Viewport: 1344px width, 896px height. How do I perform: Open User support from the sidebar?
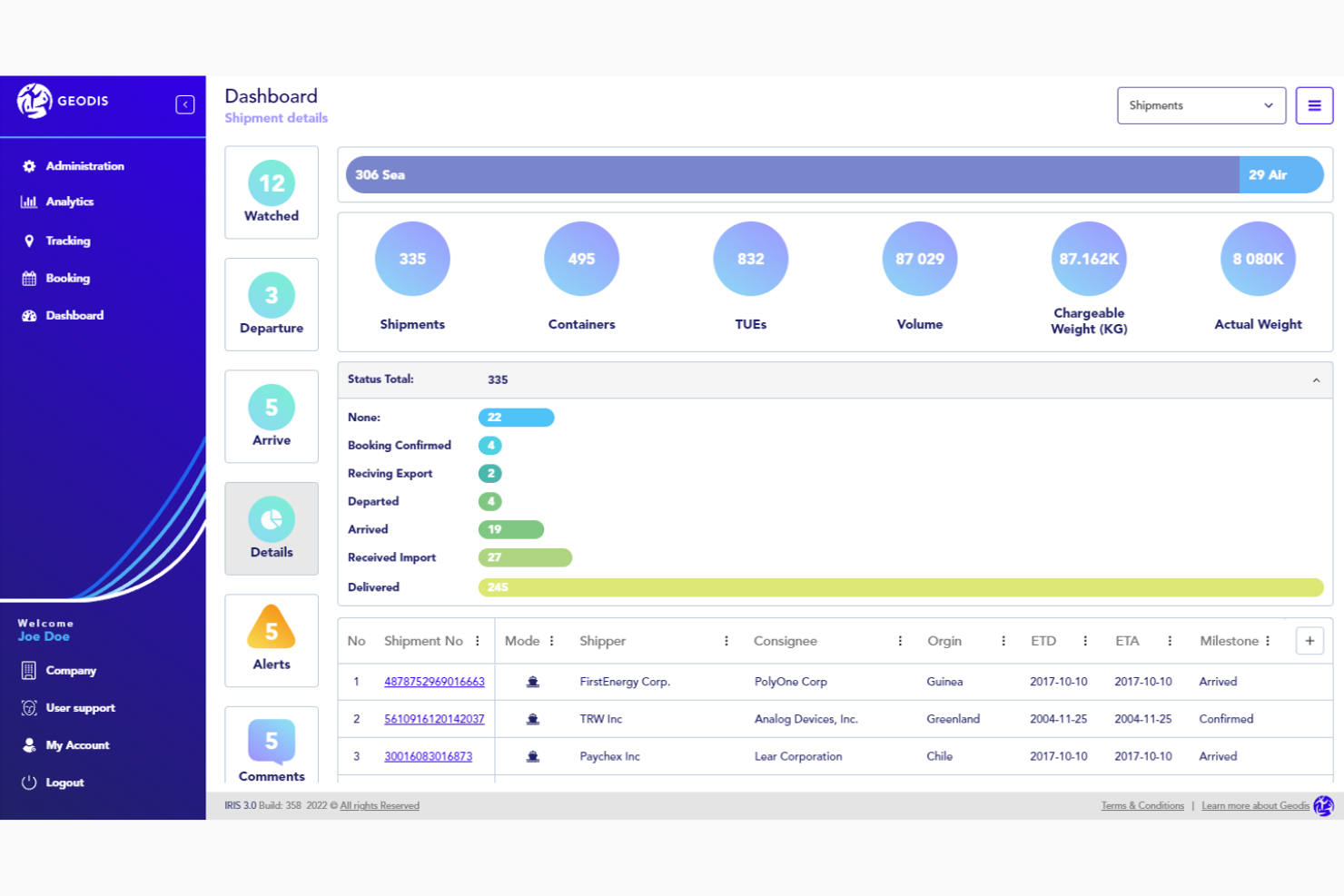80,707
